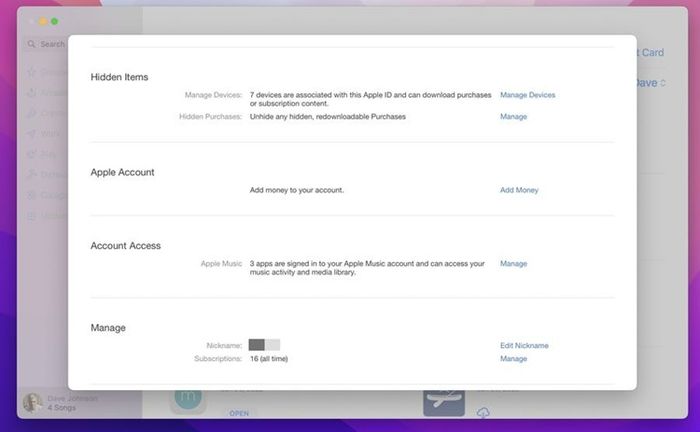Click the 'Account Access' section heading
The height and width of the screenshot is (432, 700).
[125, 245]
